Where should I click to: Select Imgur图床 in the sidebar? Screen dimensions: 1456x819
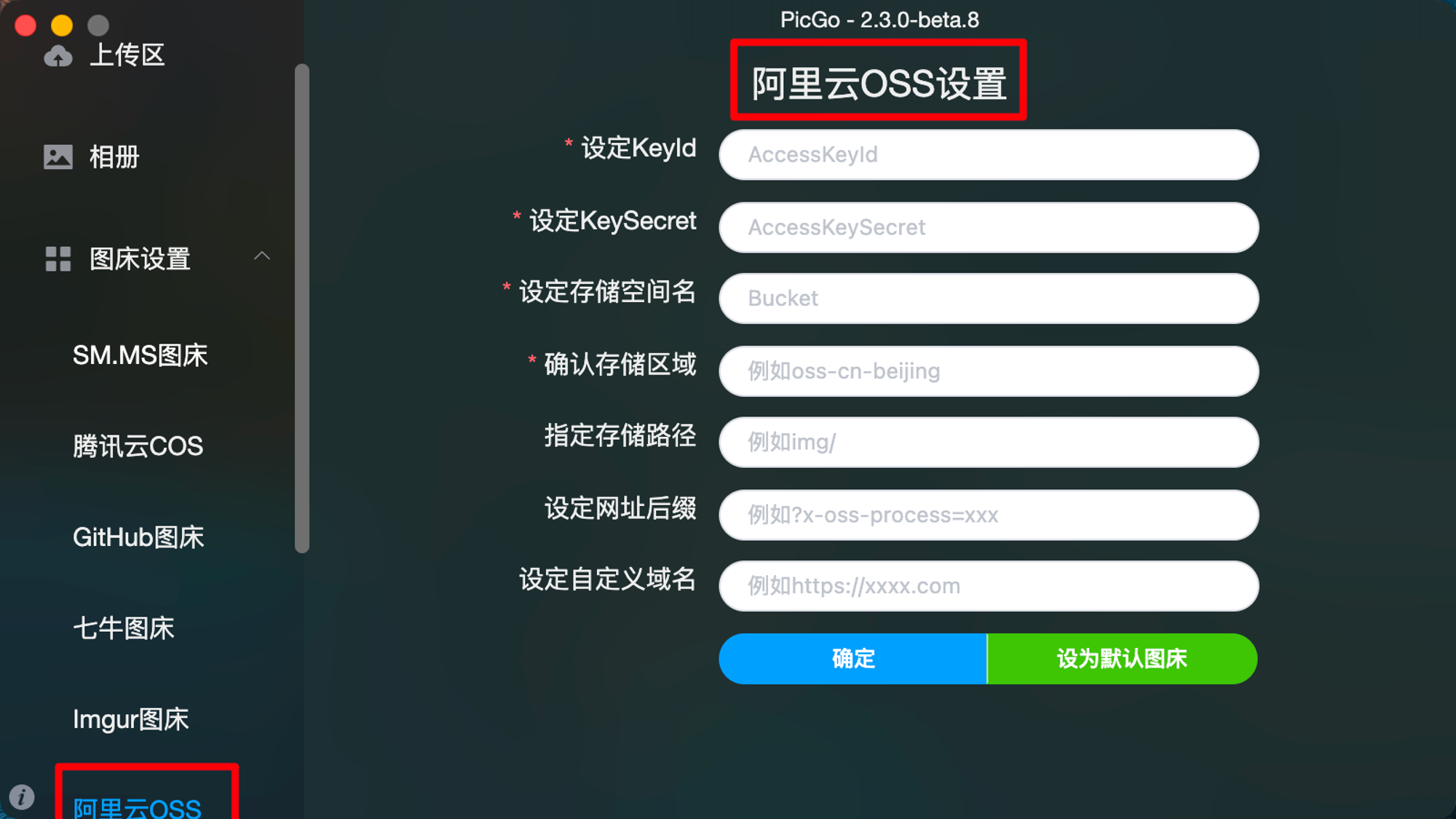tap(131, 719)
